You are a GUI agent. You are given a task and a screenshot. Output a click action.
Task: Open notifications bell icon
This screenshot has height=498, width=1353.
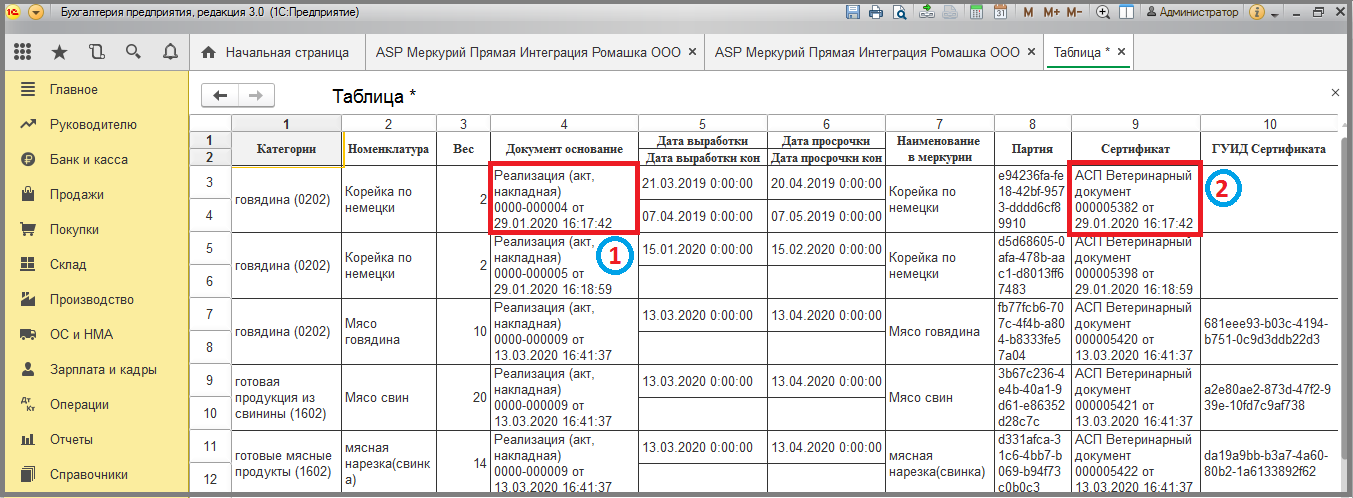pos(170,52)
